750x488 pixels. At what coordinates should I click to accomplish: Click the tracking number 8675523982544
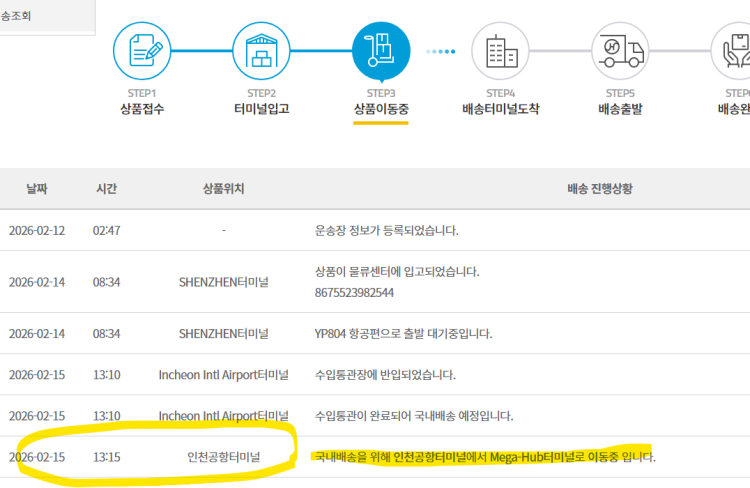pyautogui.click(x=354, y=292)
